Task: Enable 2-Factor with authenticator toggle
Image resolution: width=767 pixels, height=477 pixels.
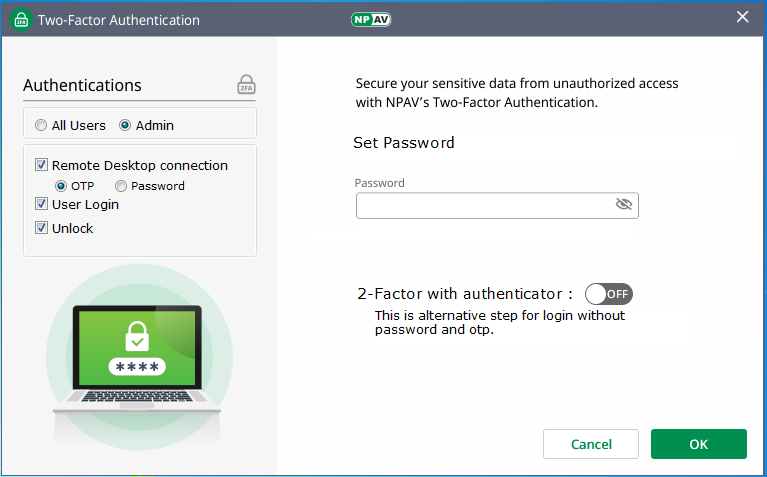Action: coord(609,294)
